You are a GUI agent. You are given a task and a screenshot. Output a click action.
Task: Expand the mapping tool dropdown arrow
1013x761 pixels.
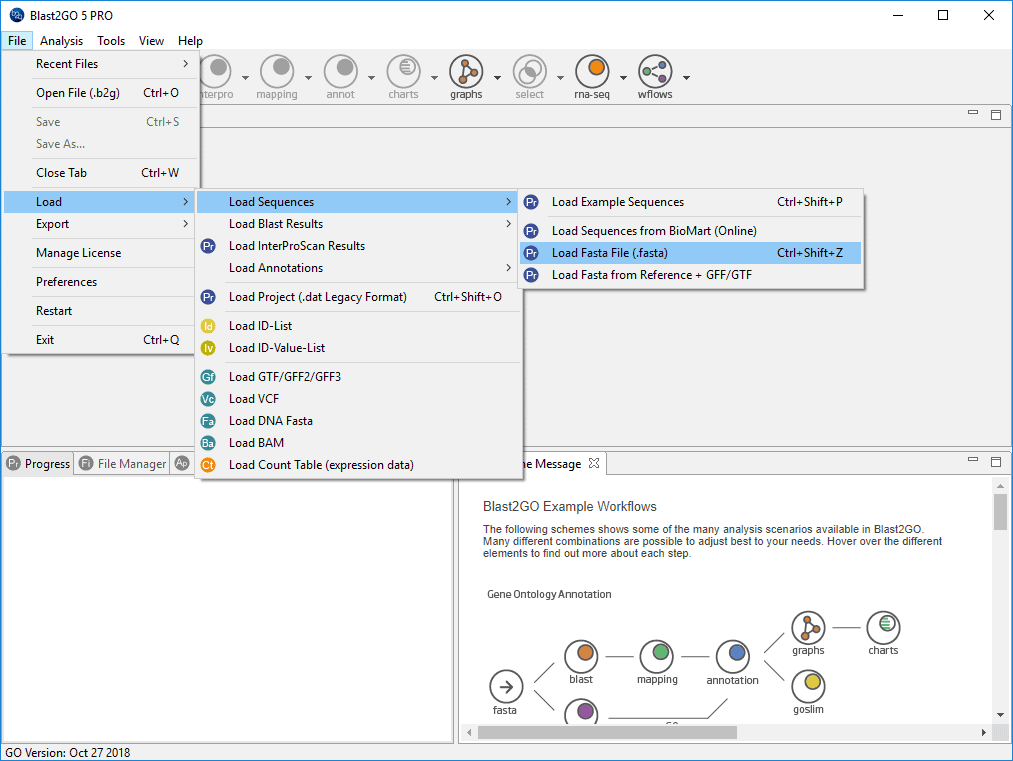(308, 78)
